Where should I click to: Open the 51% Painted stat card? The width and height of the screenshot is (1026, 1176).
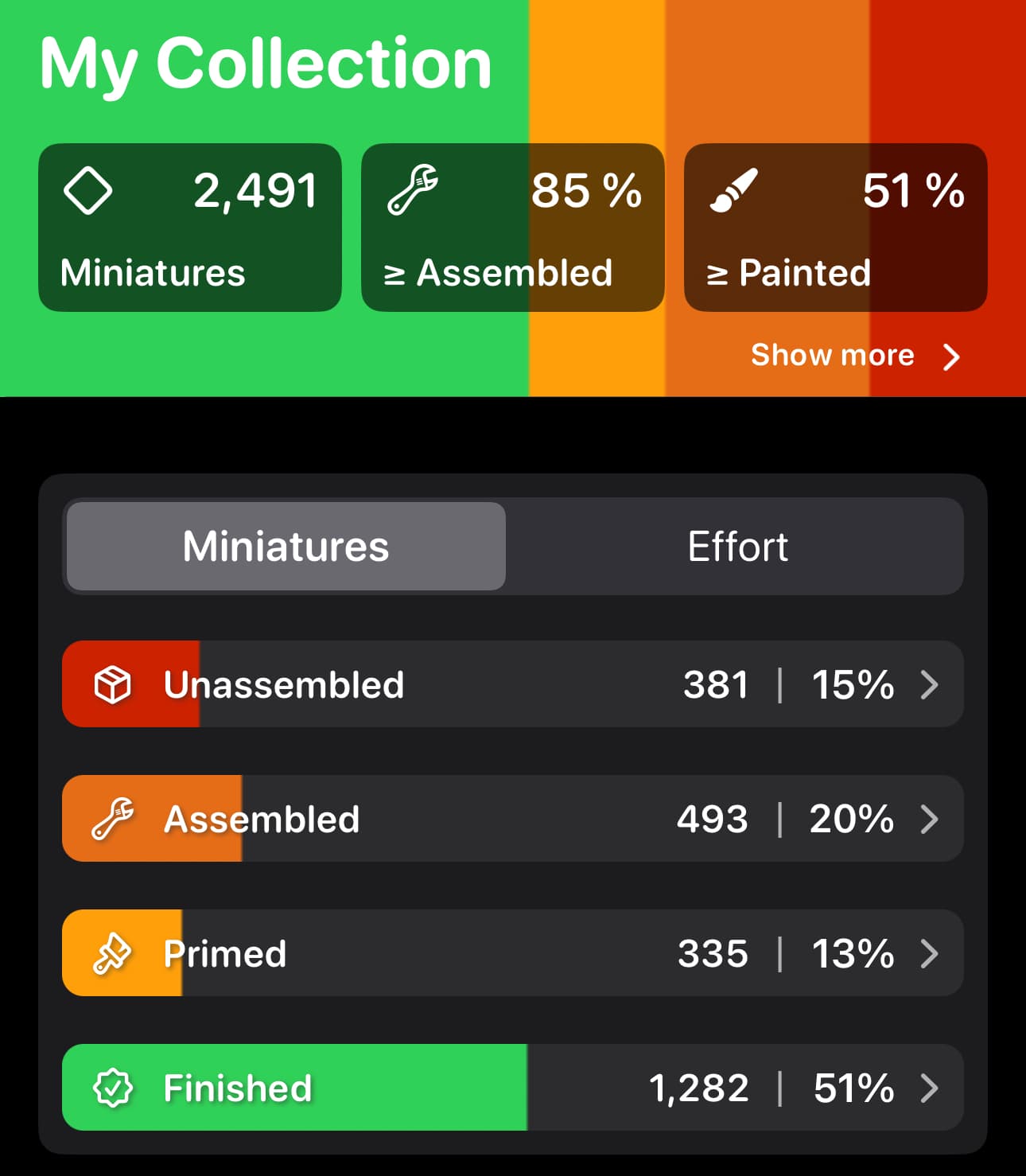coord(835,228)
